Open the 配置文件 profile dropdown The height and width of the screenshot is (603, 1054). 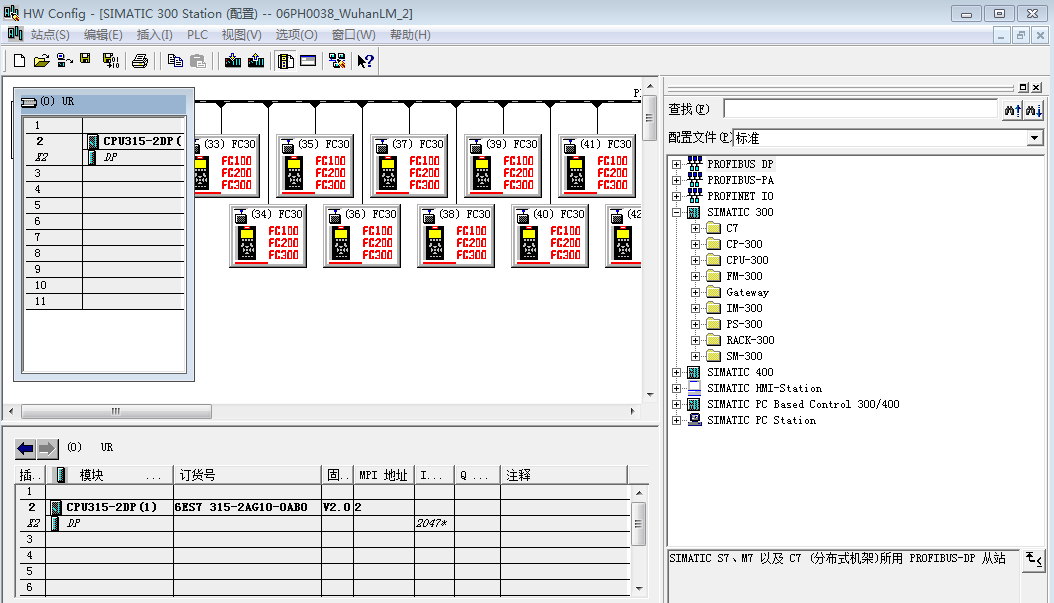pyautogui.click(x=1035, y=138)
